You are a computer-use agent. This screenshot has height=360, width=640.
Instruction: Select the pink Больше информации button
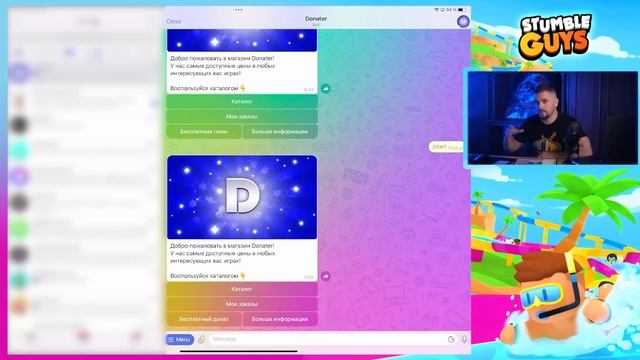pyautogui.click(x=280, y=319)
